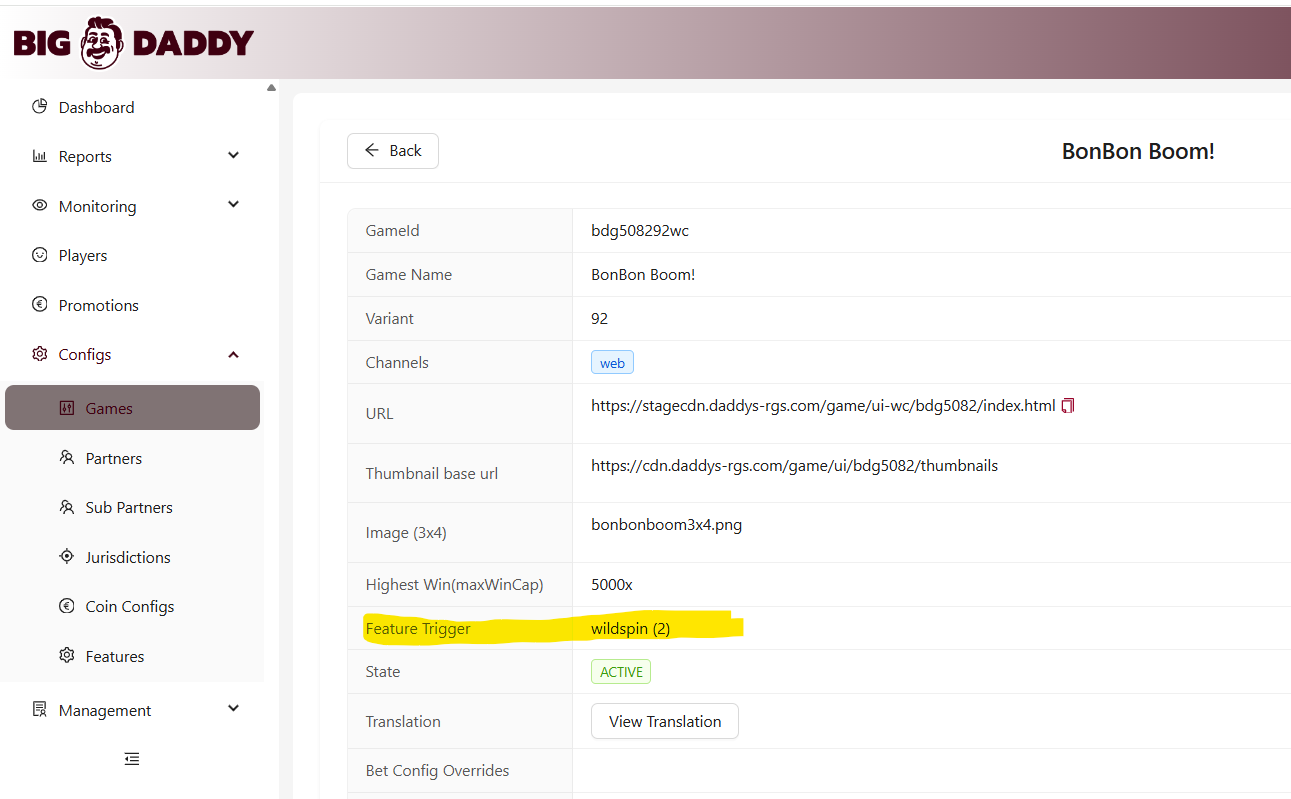
Task: Collapse the Configs menu chevron
Action: [x=234, y=354]
